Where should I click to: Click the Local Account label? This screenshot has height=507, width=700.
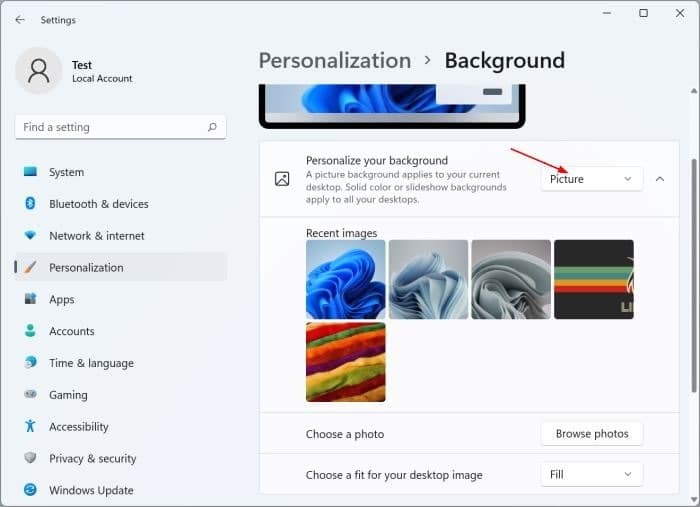102,79
